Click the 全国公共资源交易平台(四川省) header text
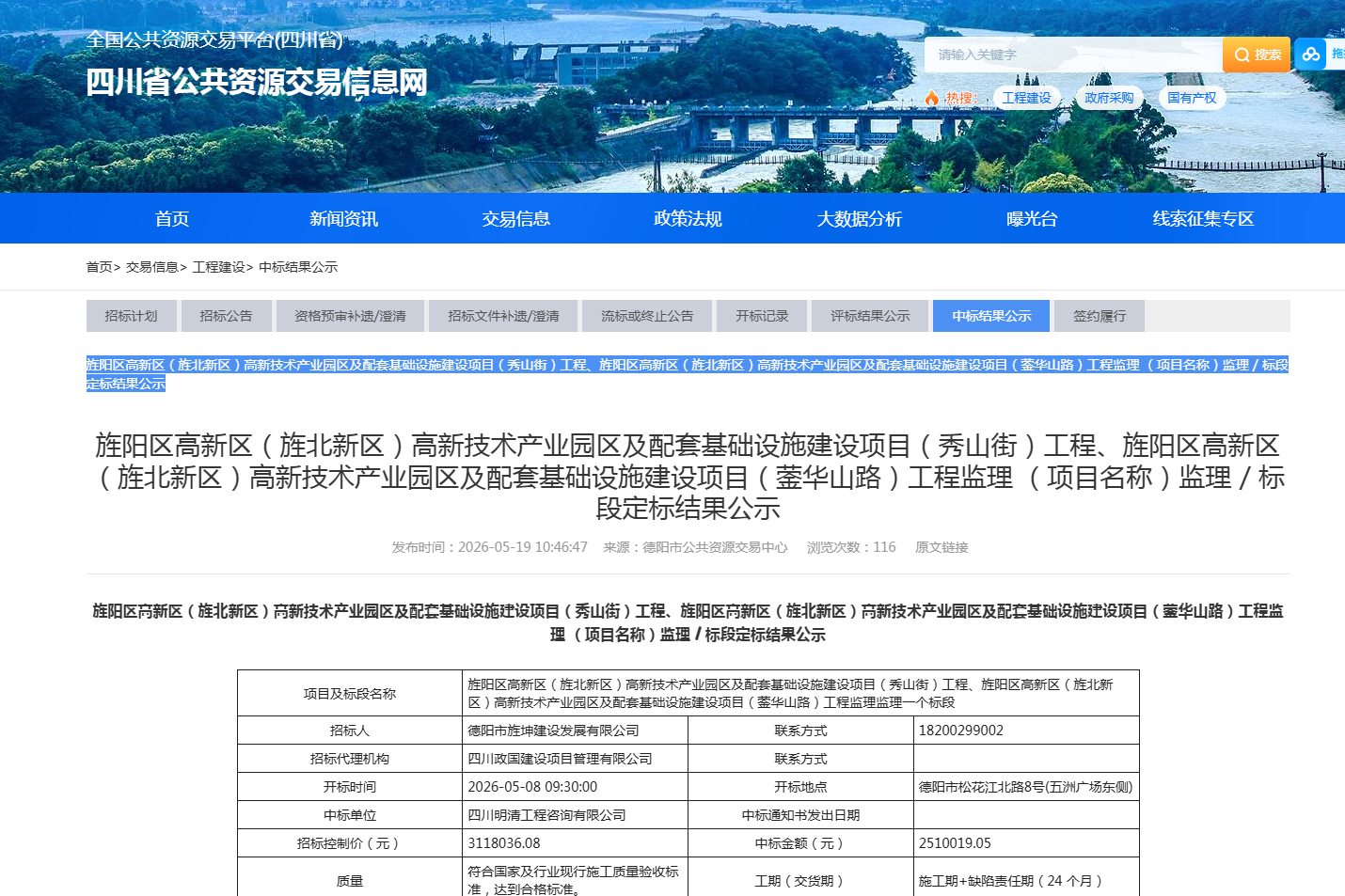This screenshot has height=896, width=1345. coord(215,39)
